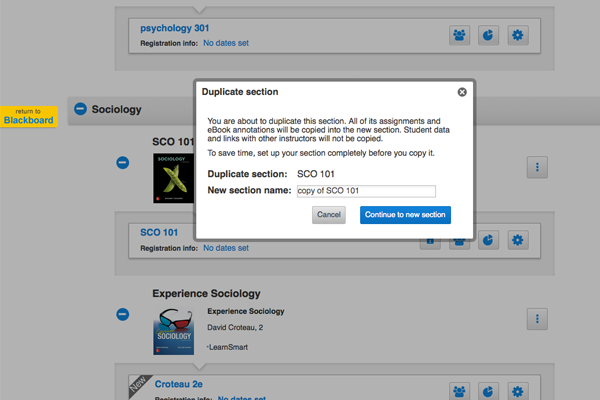Cancel the duplicate section dialog
The image size is (600, 400).
pyautogui.click(x=329, y=215)
